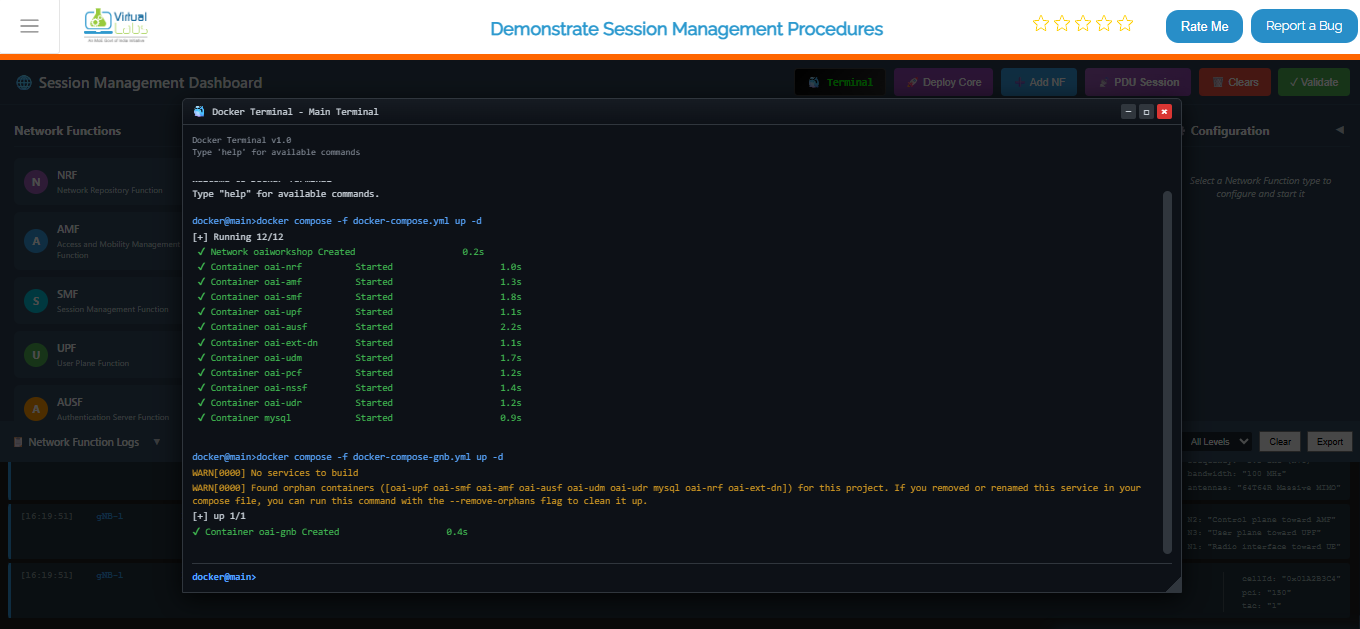This screenshot has height=629, width=1360.
Task: Open the All Levels log filter dropdown
Action: [1219, 441]
